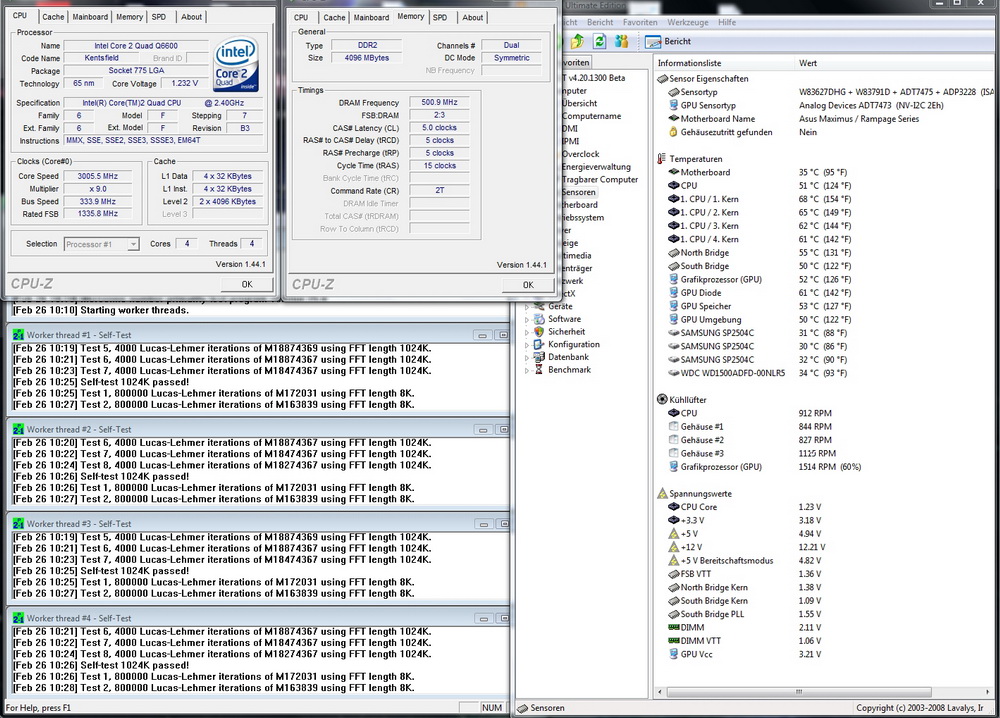Click the DIMM memory module icon
This screenshot has height=718, width=1000.
point(673,627)
